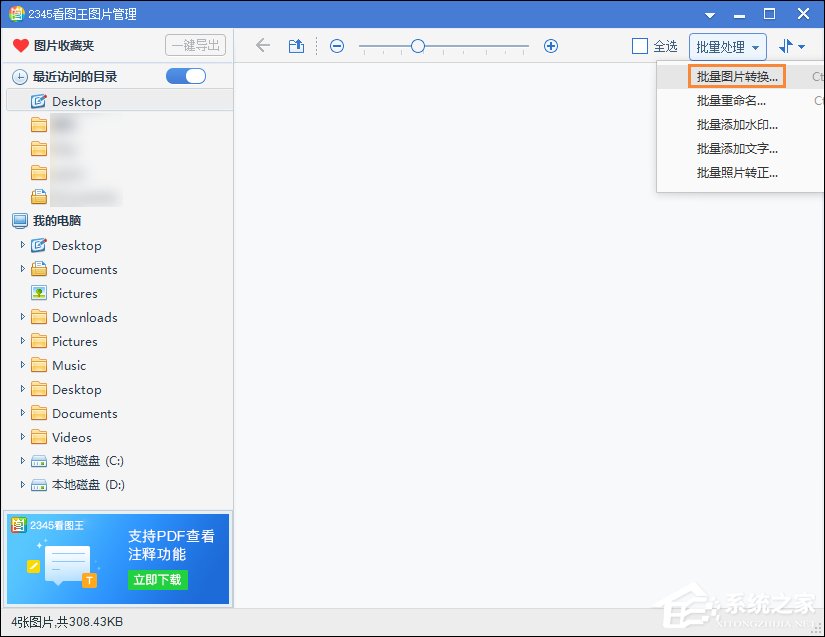Viewport: 825px width, 637px height.
Task: Toggle the pinned Desktop entry under recent directories
Action: point(75,101)
